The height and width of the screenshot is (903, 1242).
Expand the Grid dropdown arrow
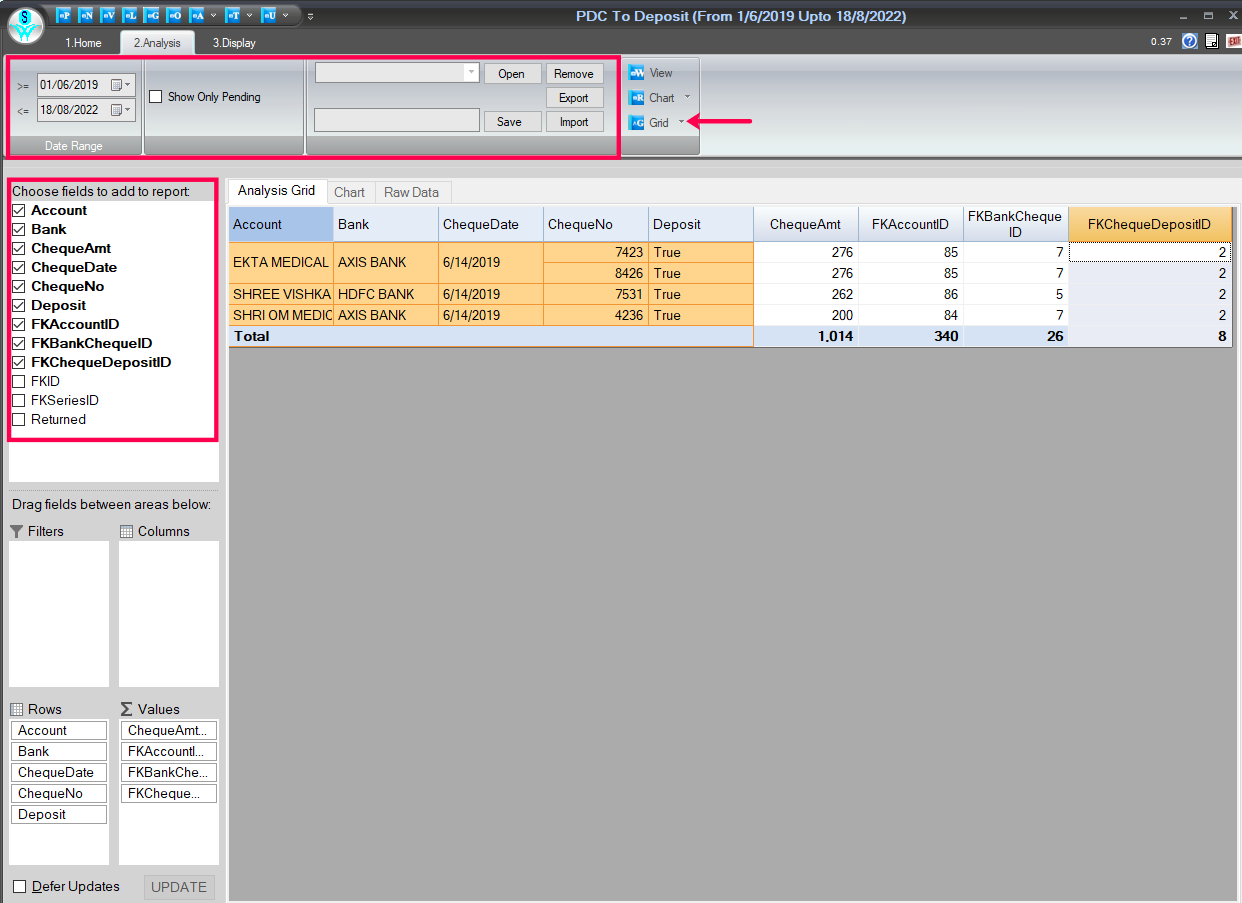(682, 122)
